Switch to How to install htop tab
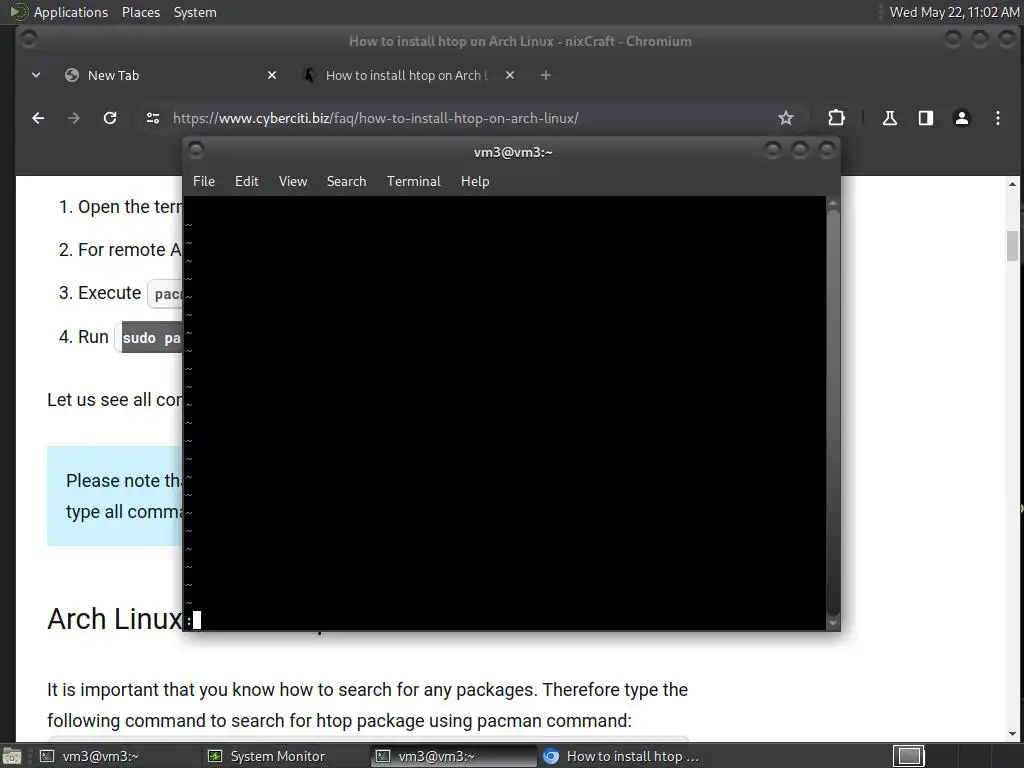The width and height of the screenshot is (1024, 768). (x=409, y=75)
